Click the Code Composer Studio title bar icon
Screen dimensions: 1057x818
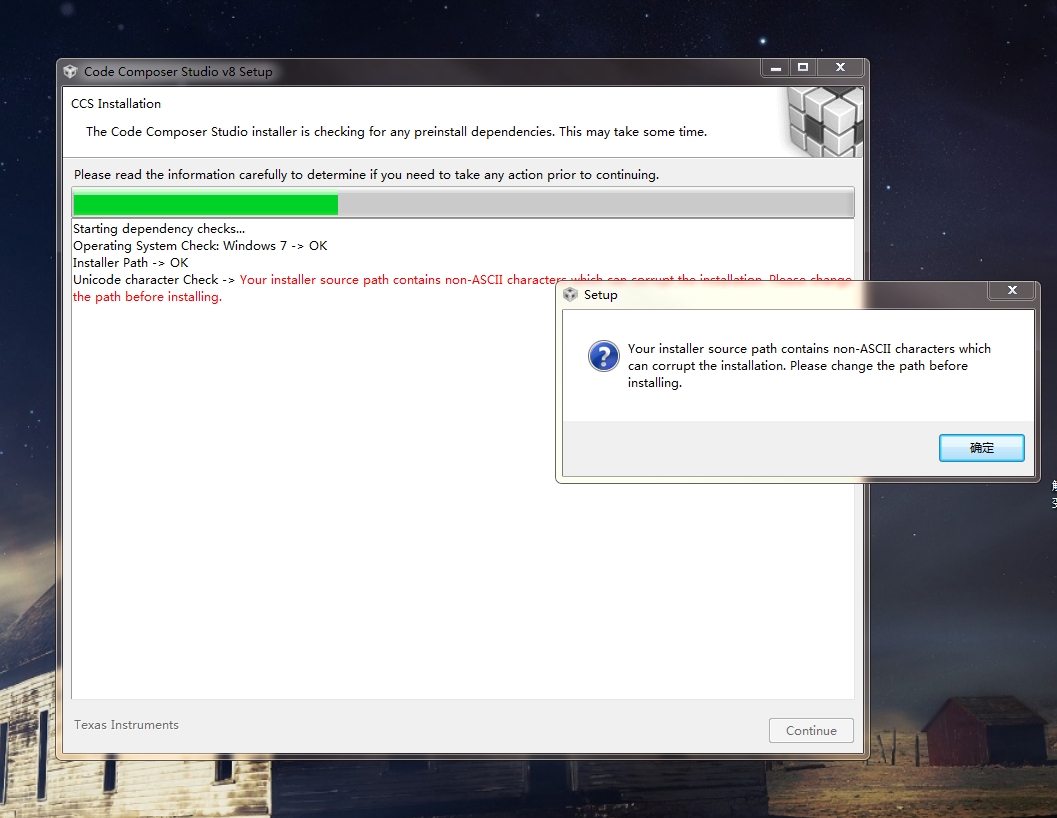pyautogui.click(x=70, y=71)
